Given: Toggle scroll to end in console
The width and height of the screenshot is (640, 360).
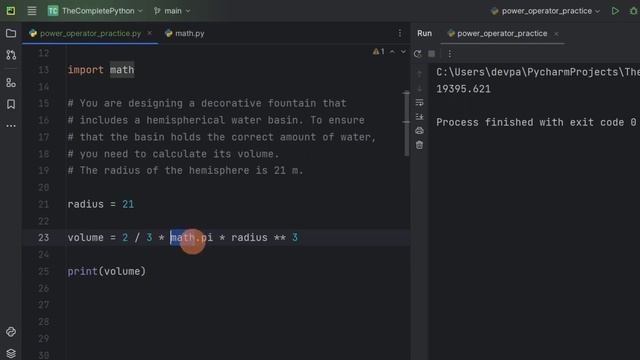Looking at the screenshot, I should 420,117.
